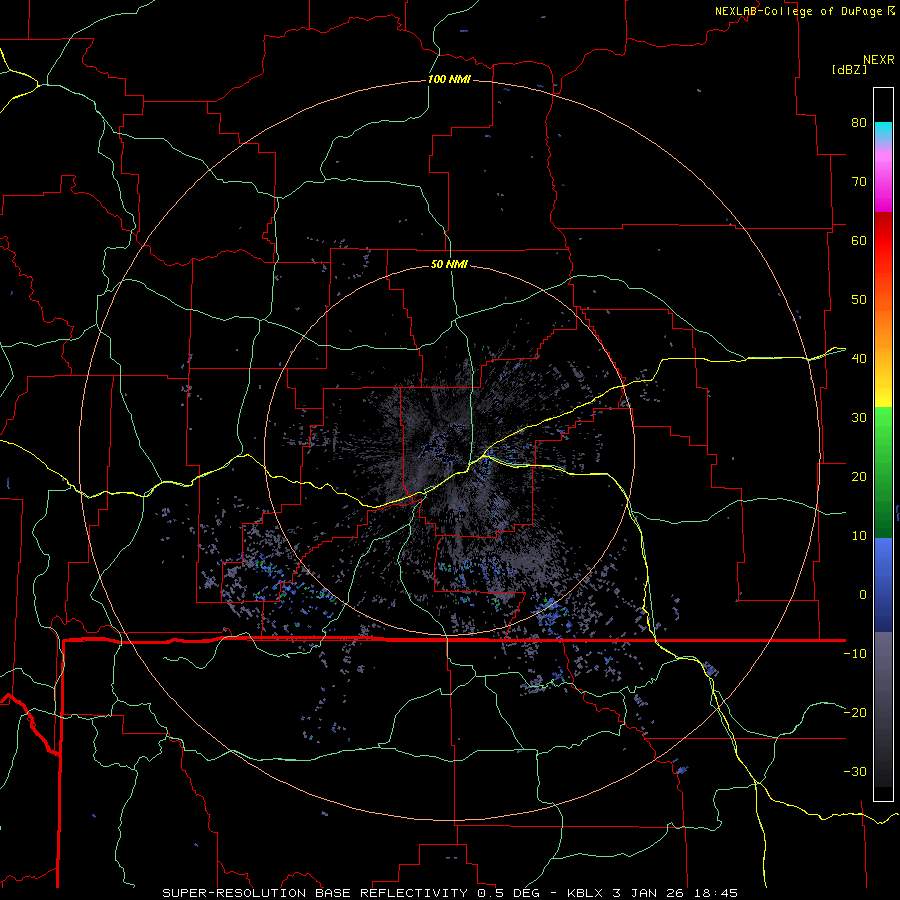
Task: Click the 80 dBZ scale label
Action: pyautogui.click(x=859, y=123)
